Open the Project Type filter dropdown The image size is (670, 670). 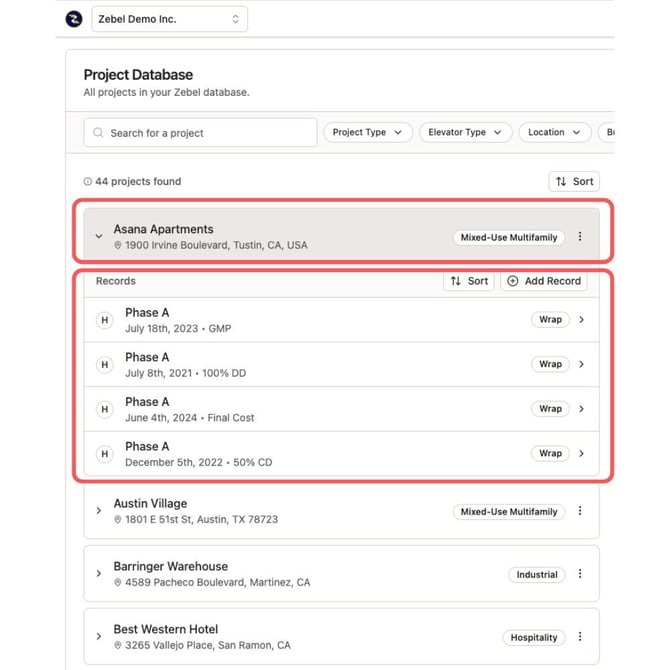tap(367, 132)
